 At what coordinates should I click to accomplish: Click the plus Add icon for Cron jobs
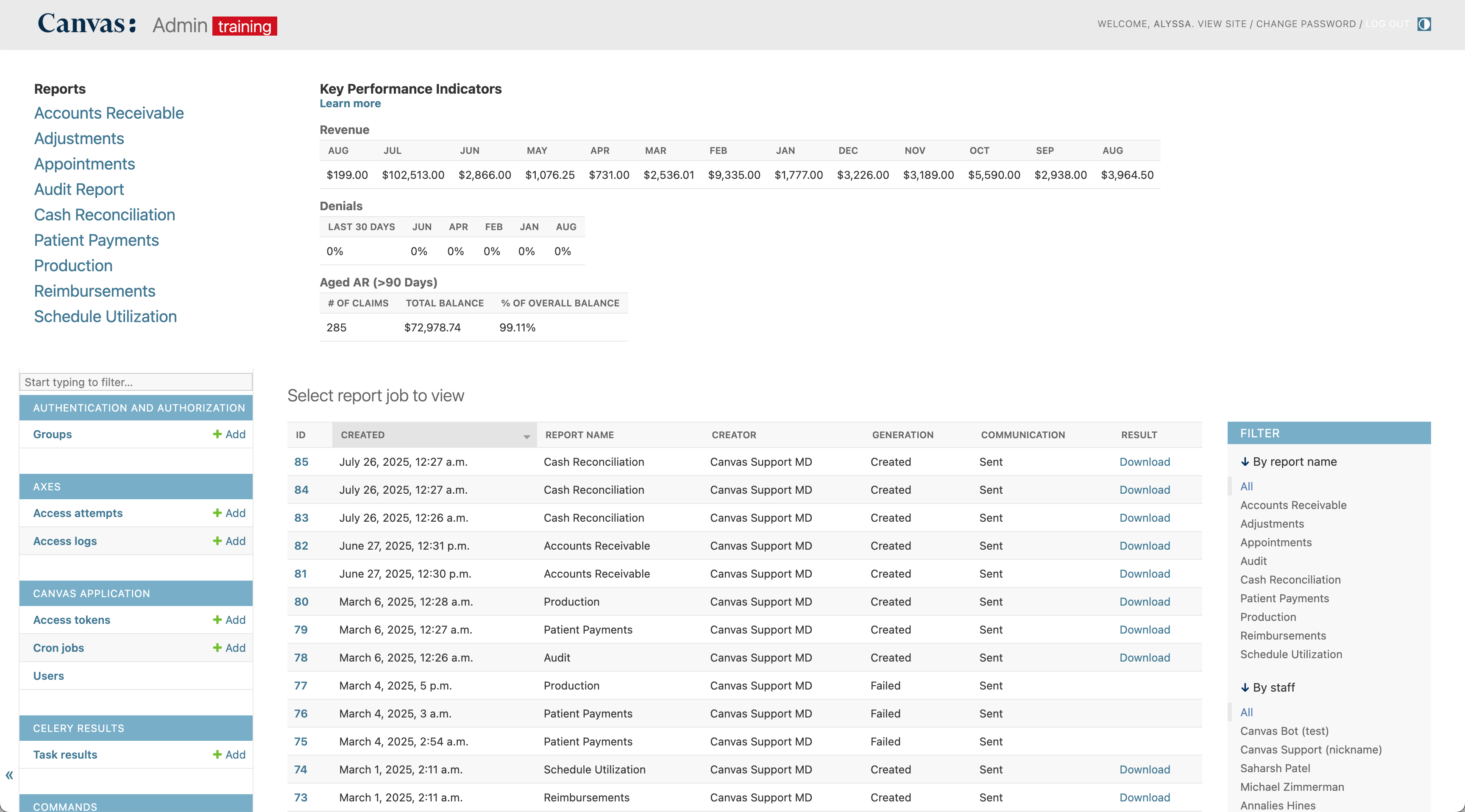point(217,648)
